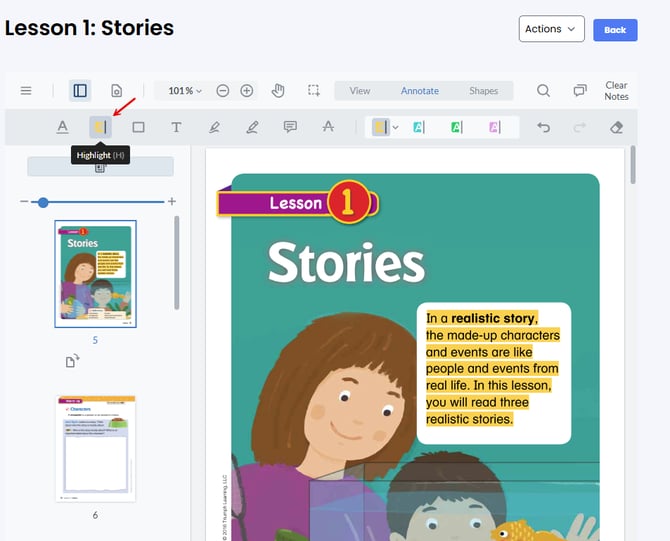Add a comment note with callout tool

290,127
